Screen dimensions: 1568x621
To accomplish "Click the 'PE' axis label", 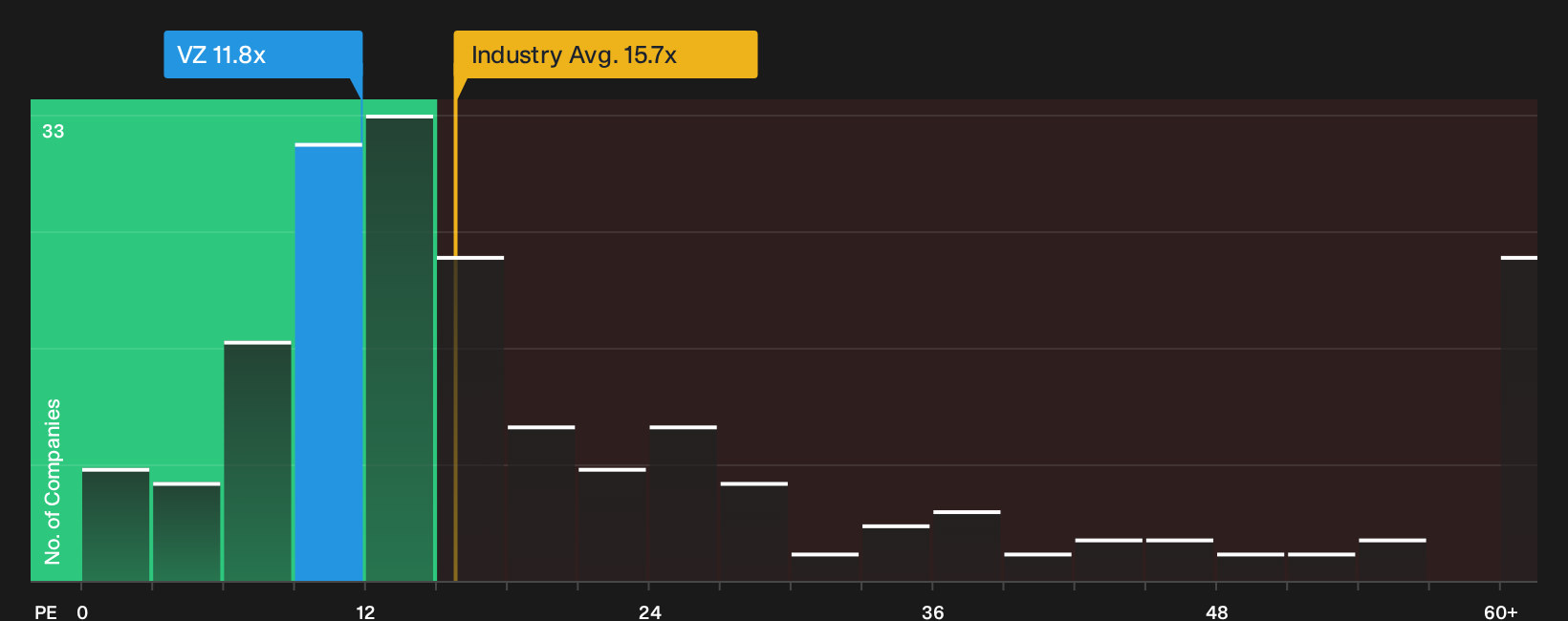I will pyautogui.click(x=46, y=611).
